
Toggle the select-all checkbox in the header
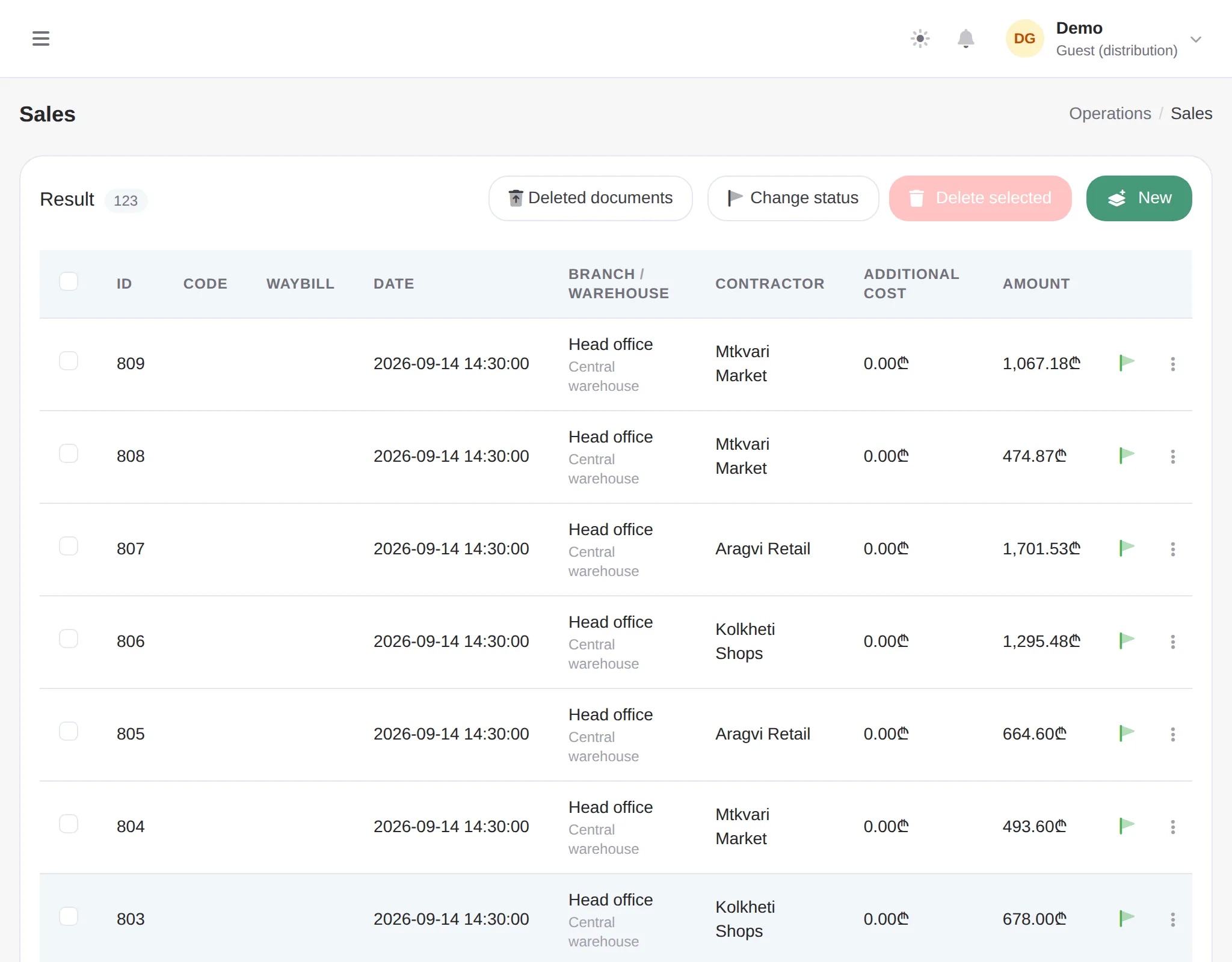(x=69, y=281)
